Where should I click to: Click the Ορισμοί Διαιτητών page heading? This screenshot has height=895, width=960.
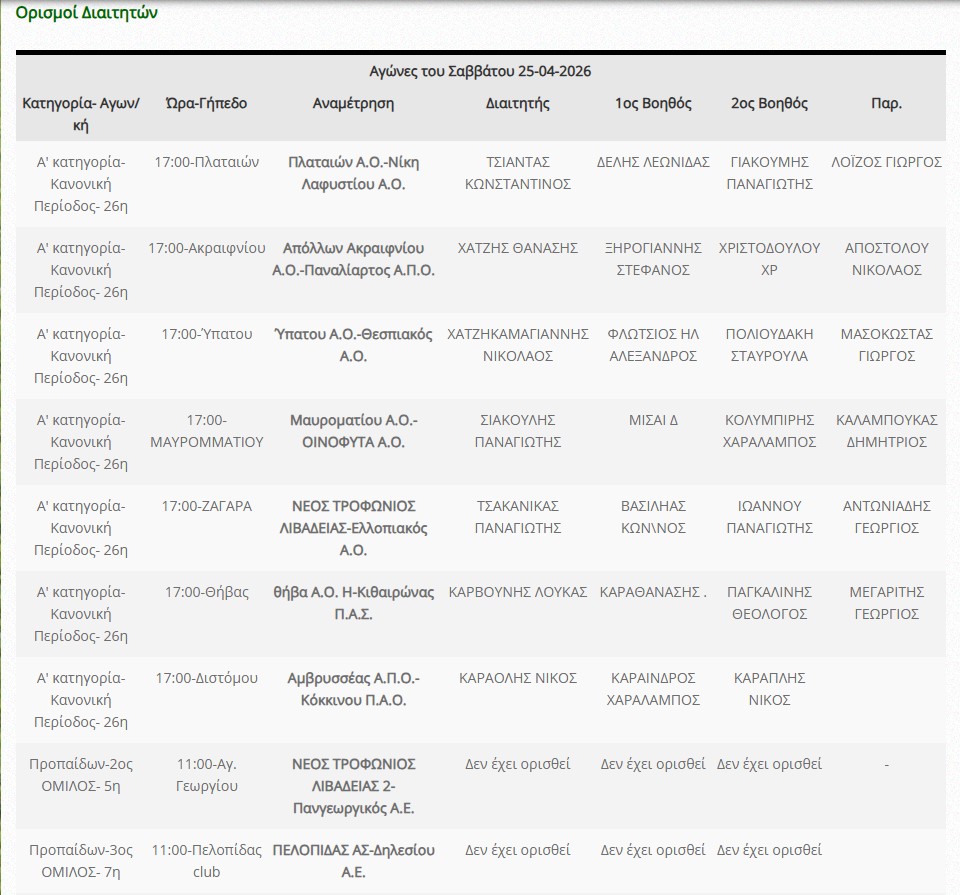[x=86, y=13]
